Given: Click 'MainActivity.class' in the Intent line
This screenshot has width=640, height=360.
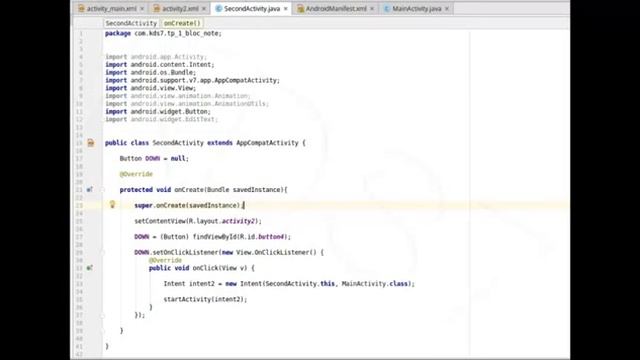Looking at the screenshot, I should coord(374,284).
